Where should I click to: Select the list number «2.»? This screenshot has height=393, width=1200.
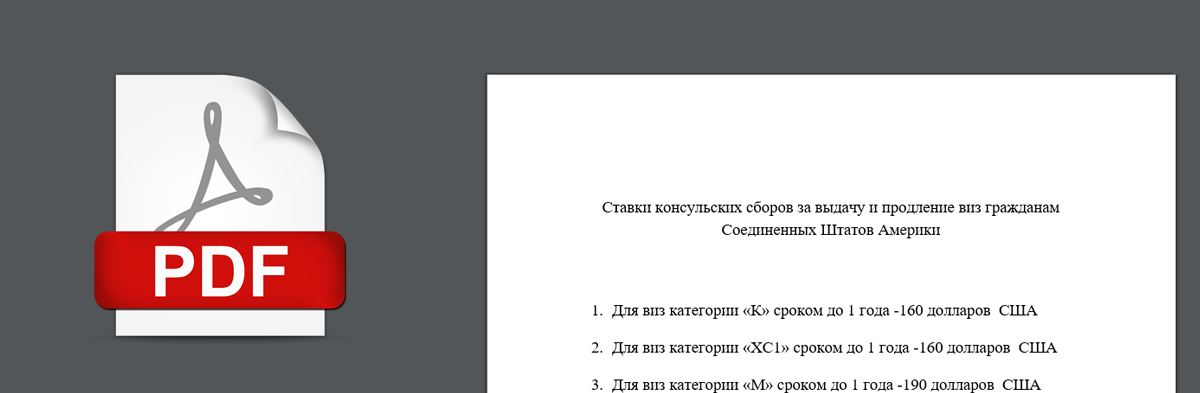pos(596,347)
